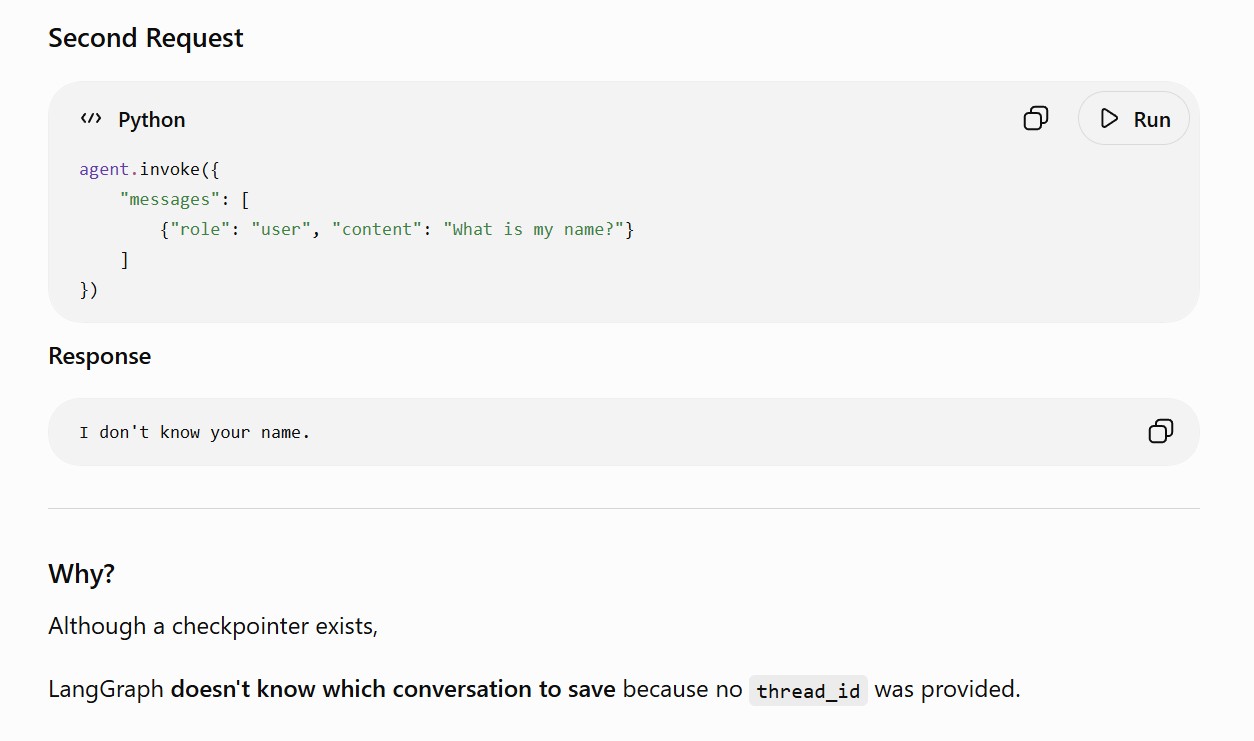
Task: Click the I don't know your name output
Action: 195,432
